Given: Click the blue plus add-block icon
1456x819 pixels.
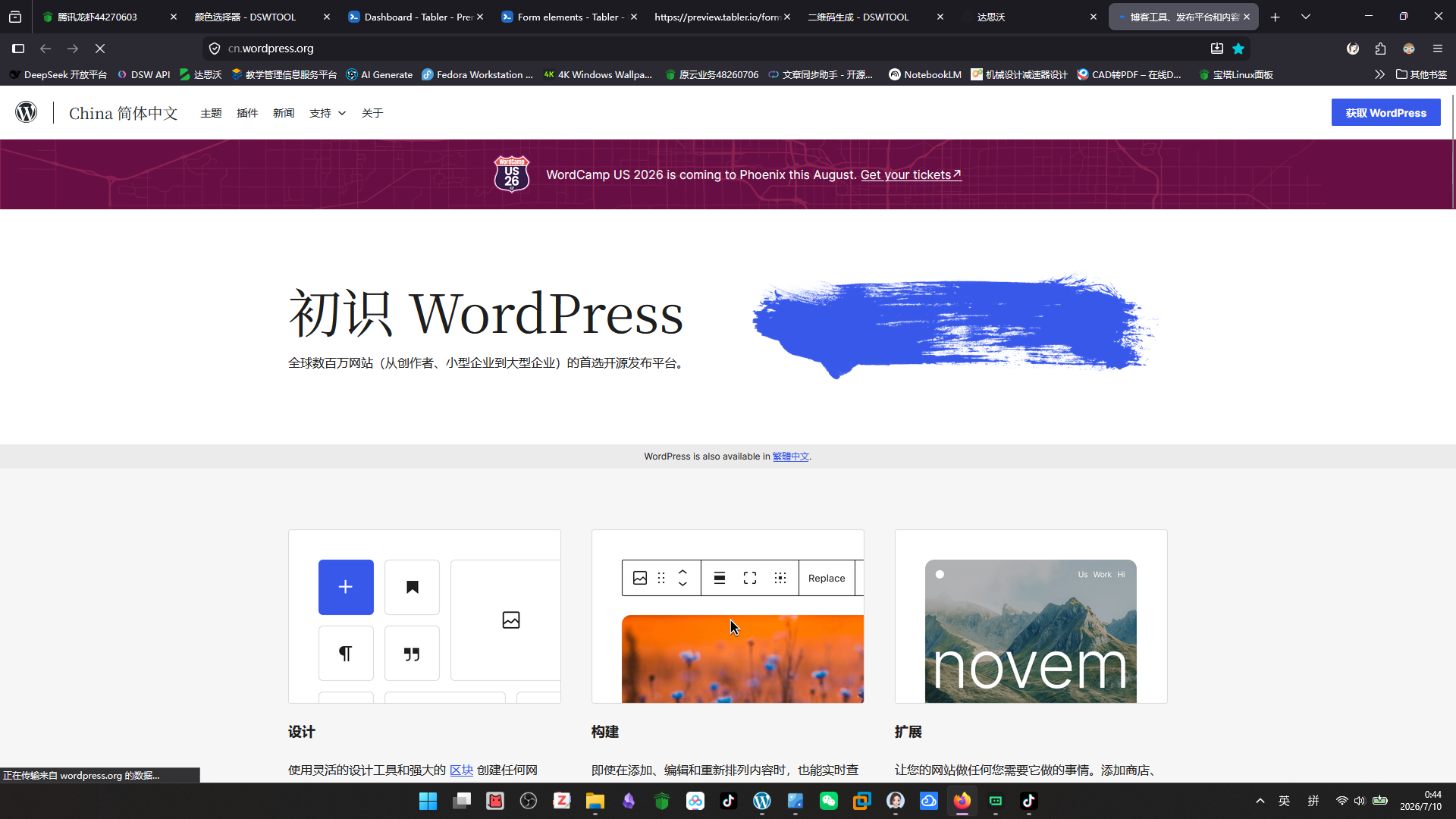Looking at the screenshot, I should (x=346, y=587).
